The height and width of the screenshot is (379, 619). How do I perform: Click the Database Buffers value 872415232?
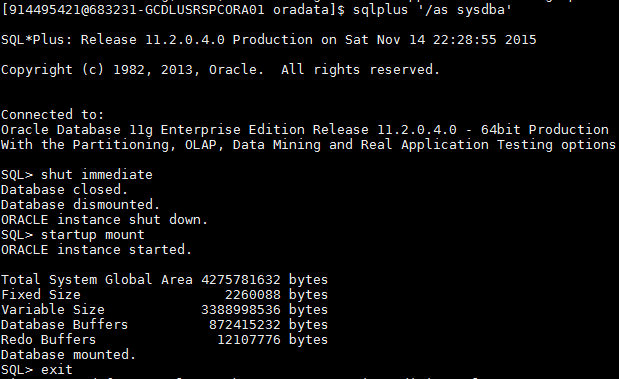245,325
